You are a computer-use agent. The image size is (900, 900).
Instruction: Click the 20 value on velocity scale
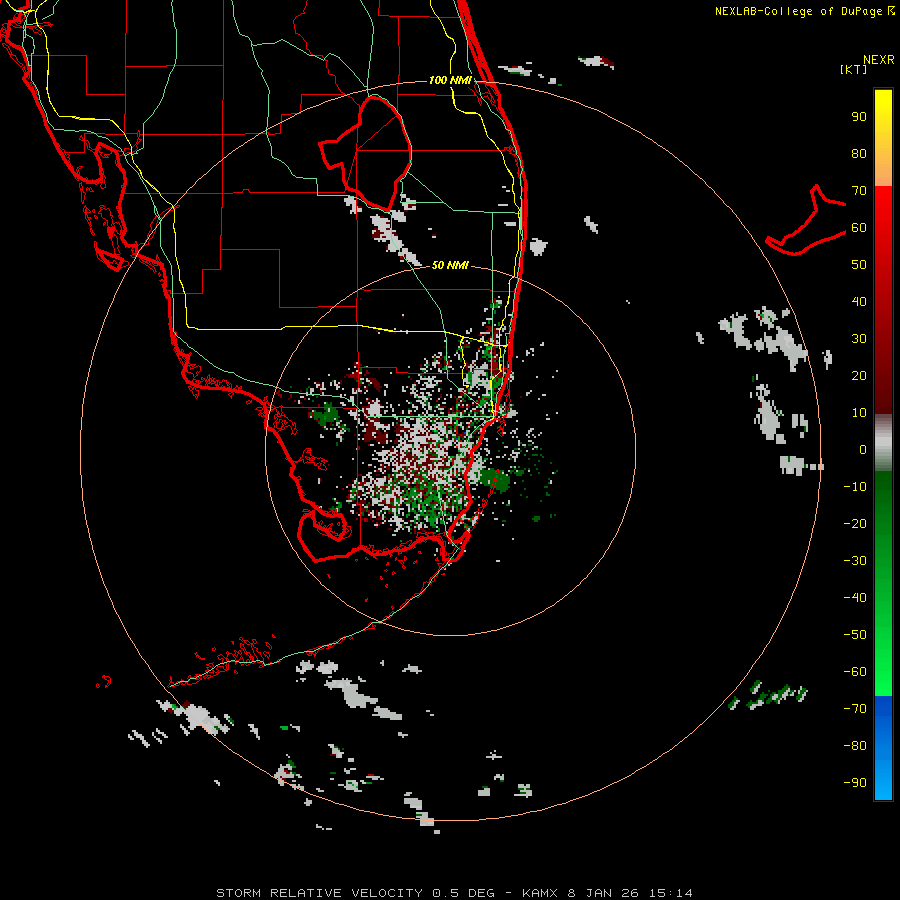tap(859, 376)
